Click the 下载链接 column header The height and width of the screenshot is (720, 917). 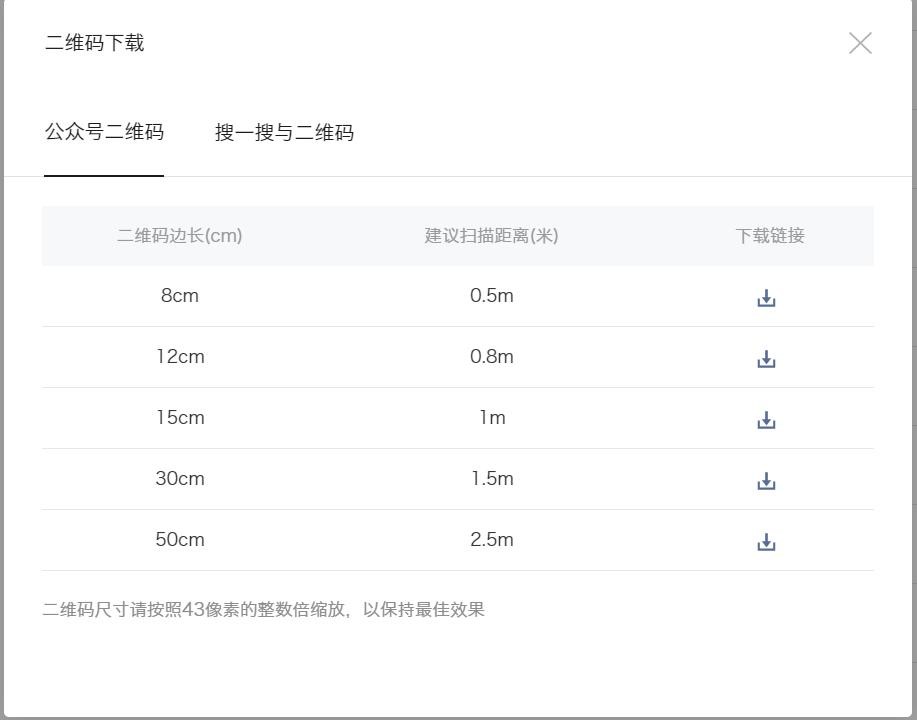click(x=770, y=236)
